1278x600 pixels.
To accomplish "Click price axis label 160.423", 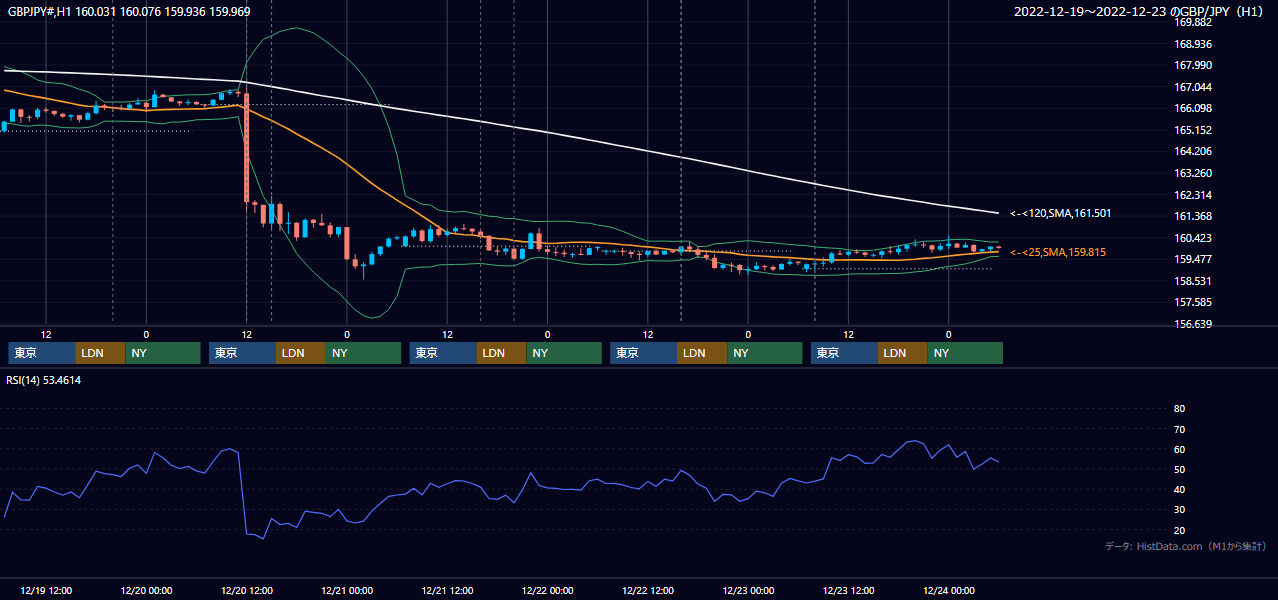I will 1192,238.
